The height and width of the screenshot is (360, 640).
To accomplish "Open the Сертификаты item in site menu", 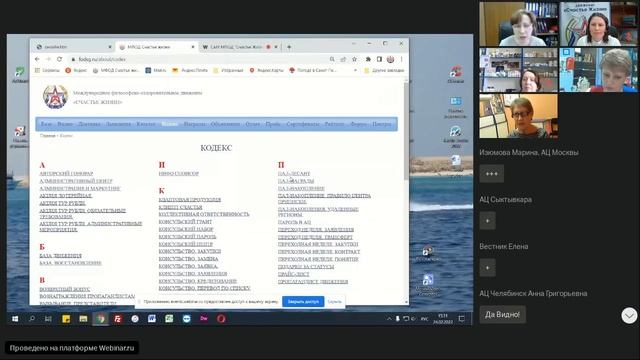I will point(302,124).
